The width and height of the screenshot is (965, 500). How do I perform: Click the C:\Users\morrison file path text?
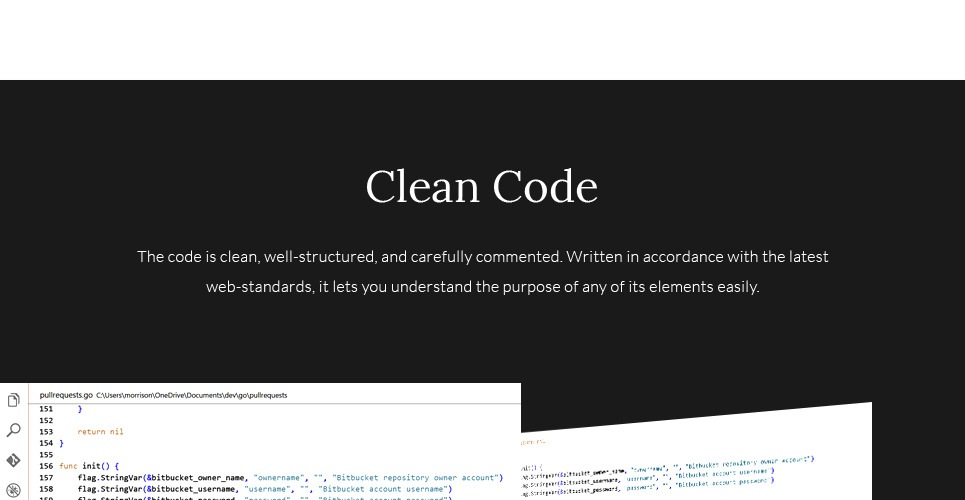(191, 395)
